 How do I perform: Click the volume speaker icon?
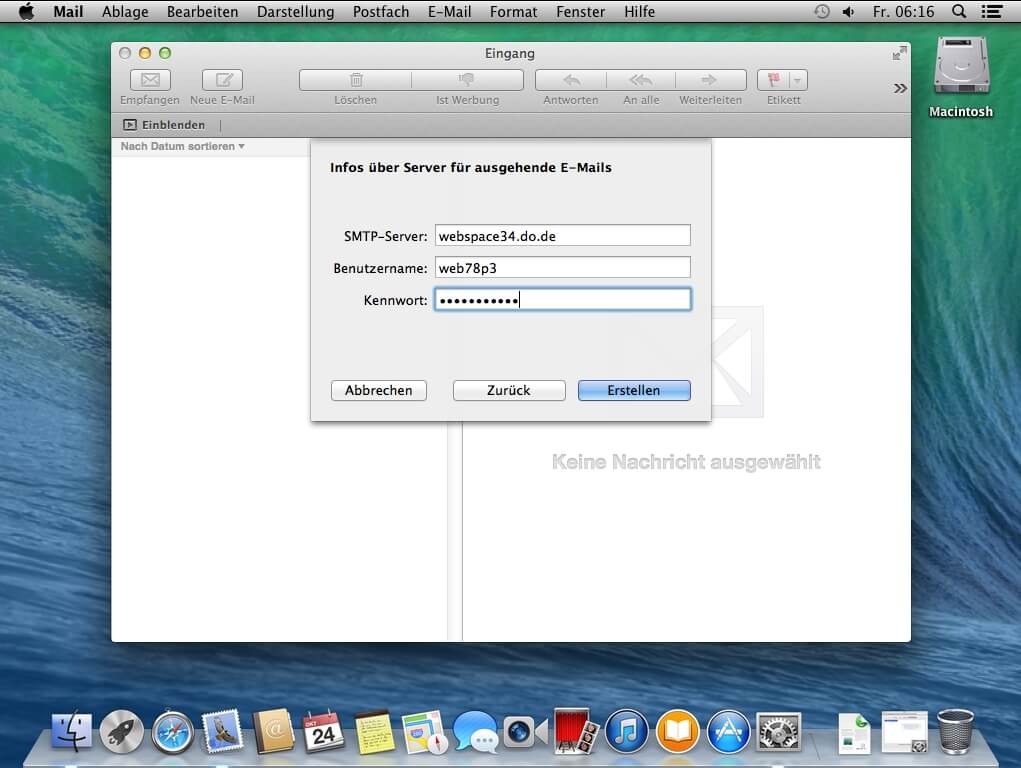(x=848, y=12)
